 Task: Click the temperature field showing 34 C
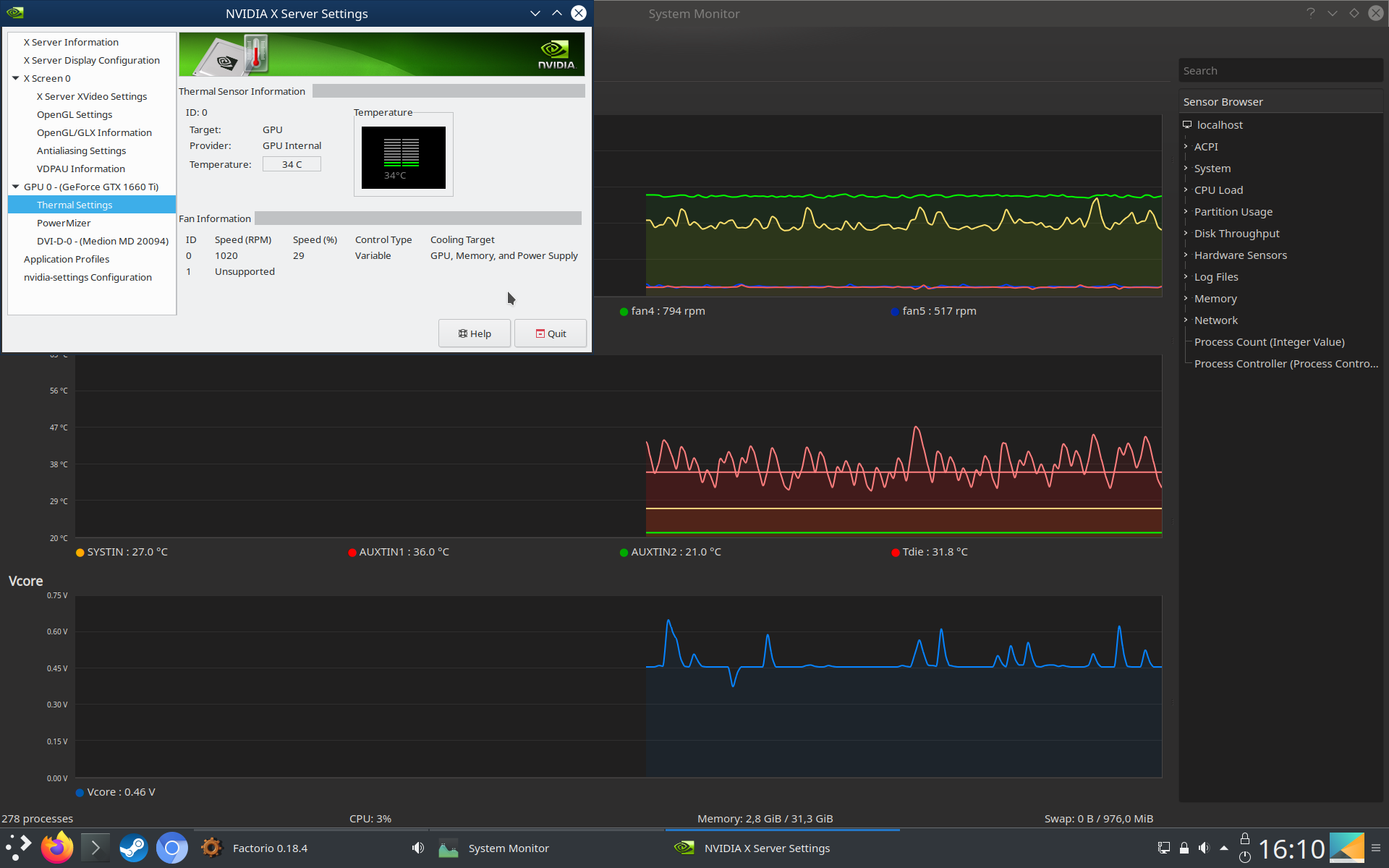pos(292,164)
